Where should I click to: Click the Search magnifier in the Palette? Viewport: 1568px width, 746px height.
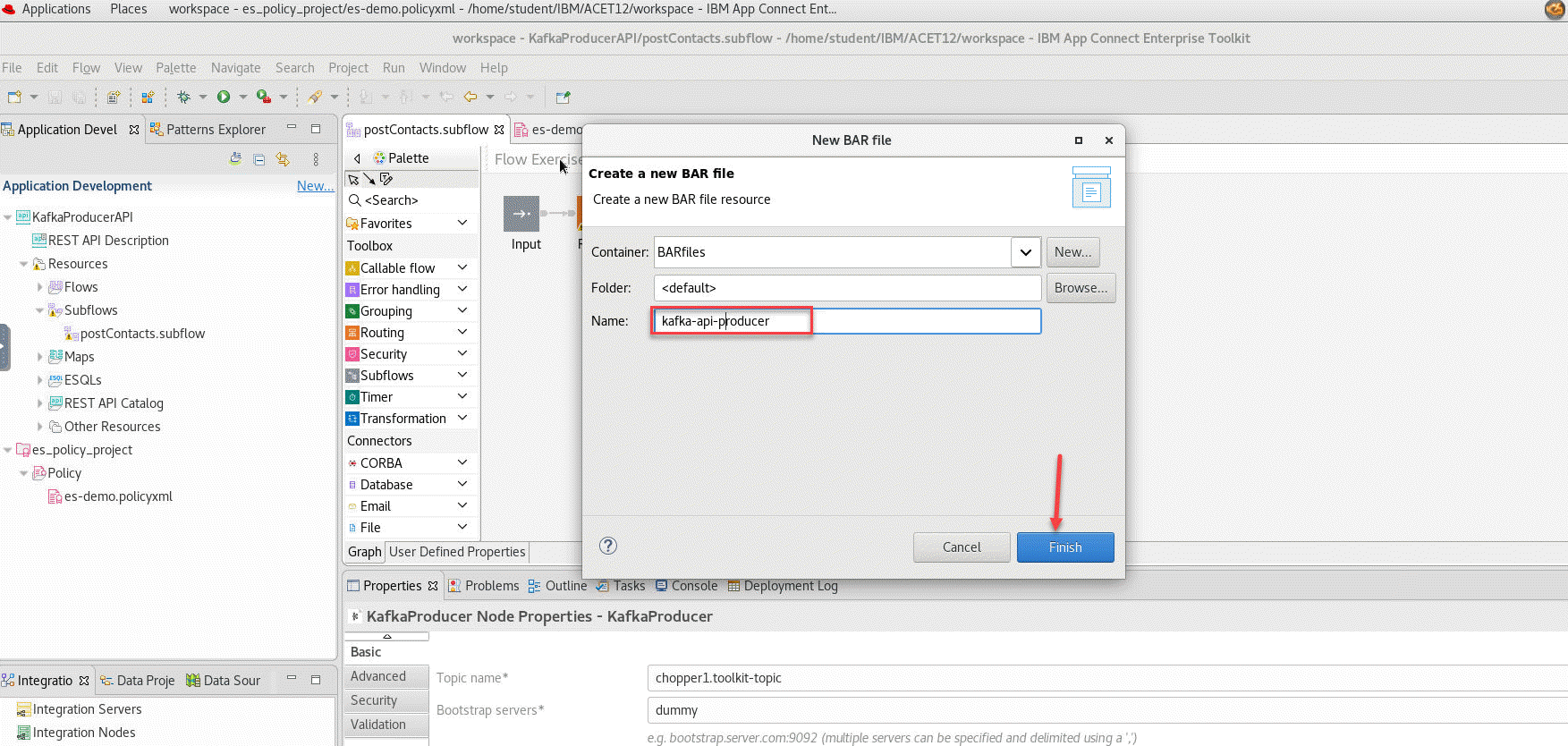355,200
